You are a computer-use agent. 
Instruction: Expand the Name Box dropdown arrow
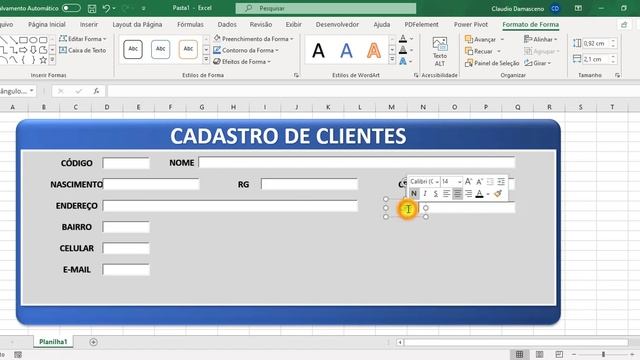click(31, 91)
